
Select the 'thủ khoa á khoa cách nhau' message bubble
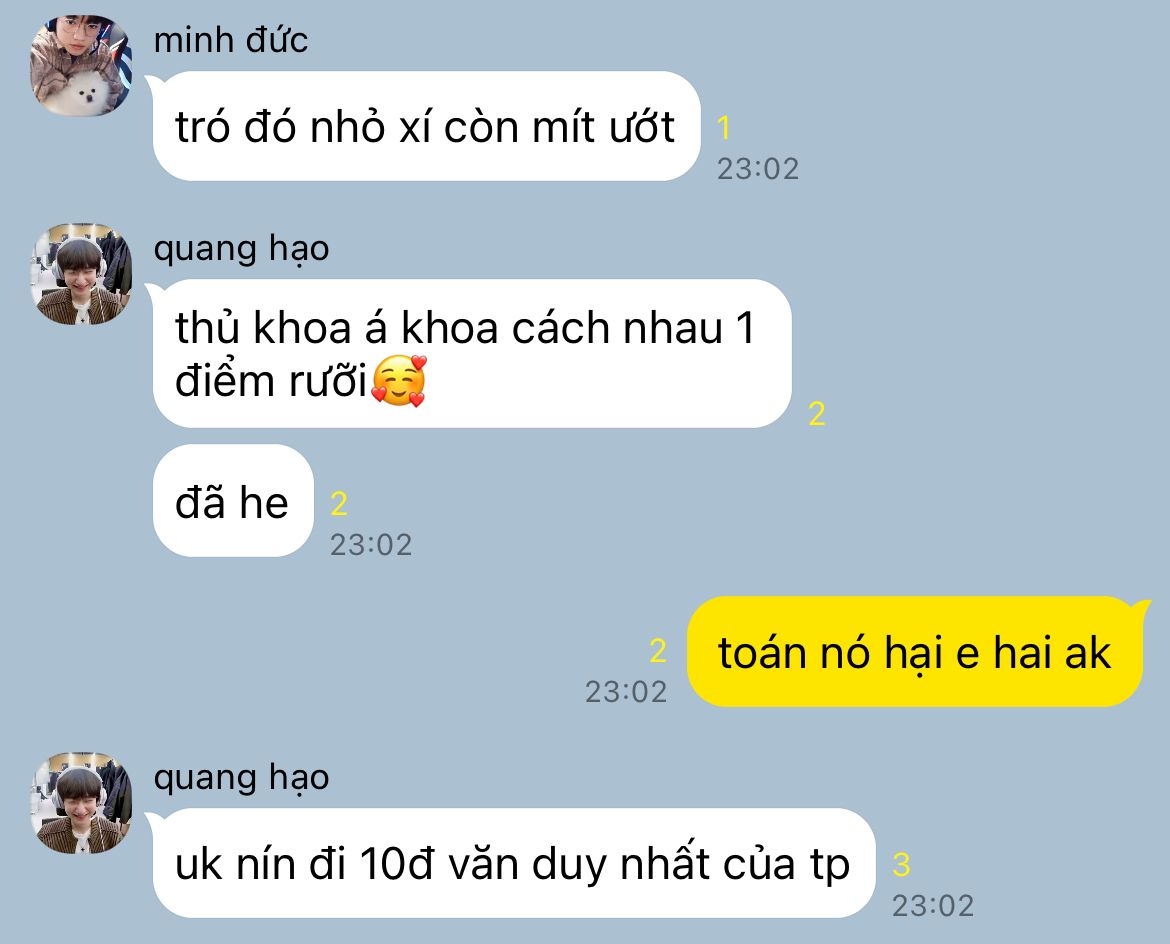(472, 354)
